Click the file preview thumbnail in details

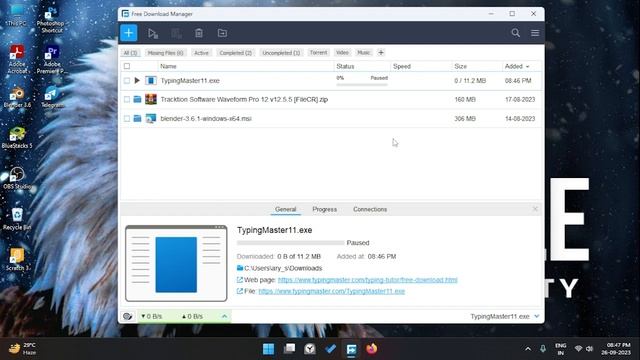tap(176, 263)
